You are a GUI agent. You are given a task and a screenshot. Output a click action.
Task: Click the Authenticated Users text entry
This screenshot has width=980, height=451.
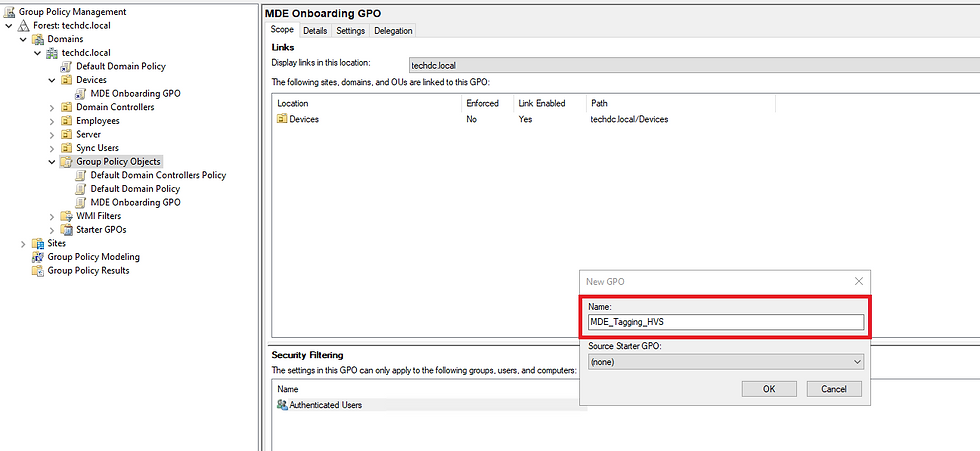(x=326, y=405)
